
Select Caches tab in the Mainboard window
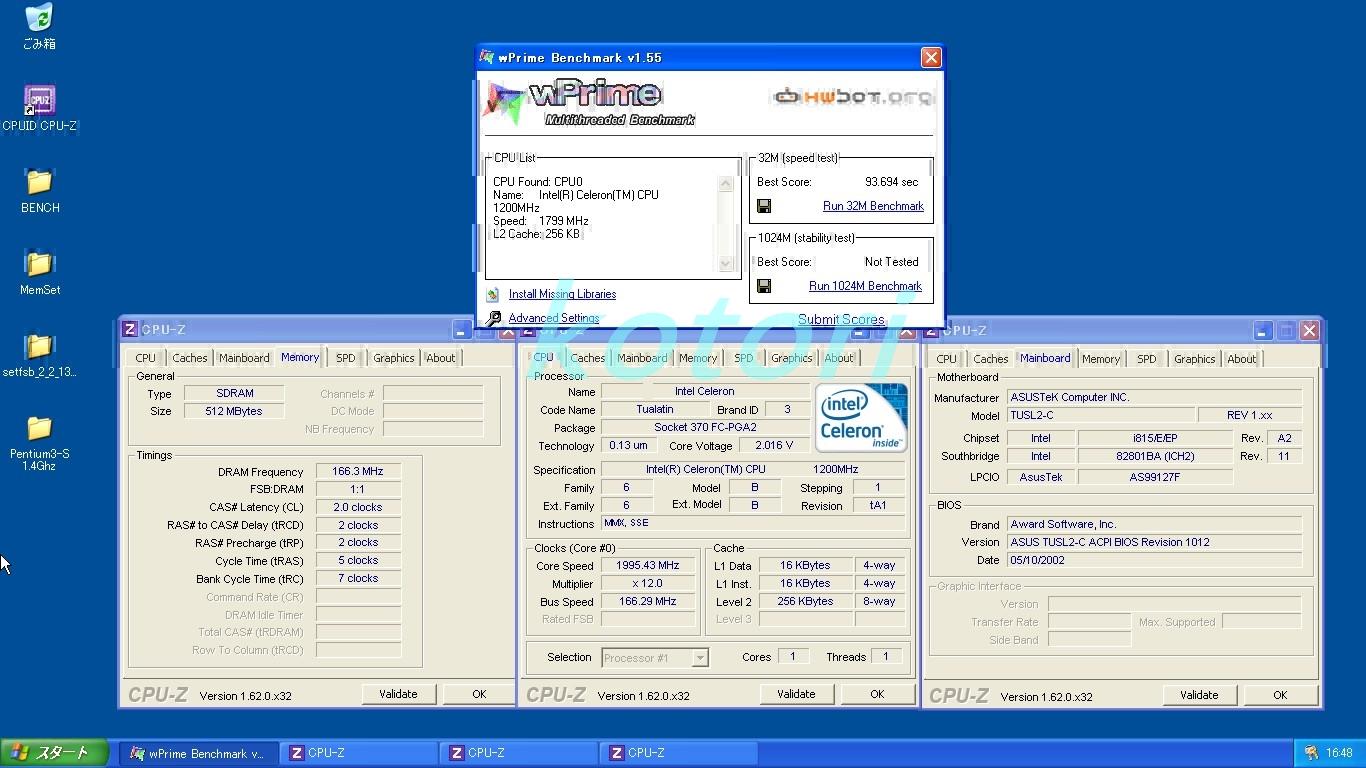(x=990, y=359)
